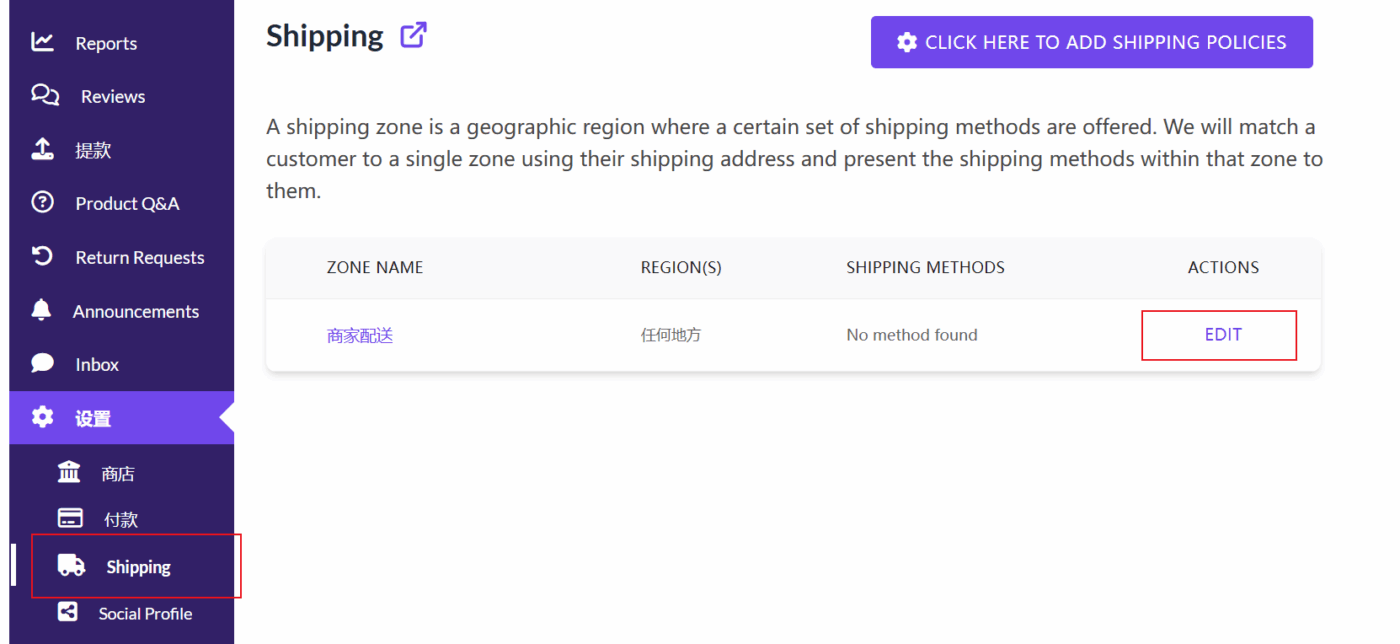Click the Return Requests undo arrow icon
Viewport: 1400px width, 644px height.
coord(42,257)
